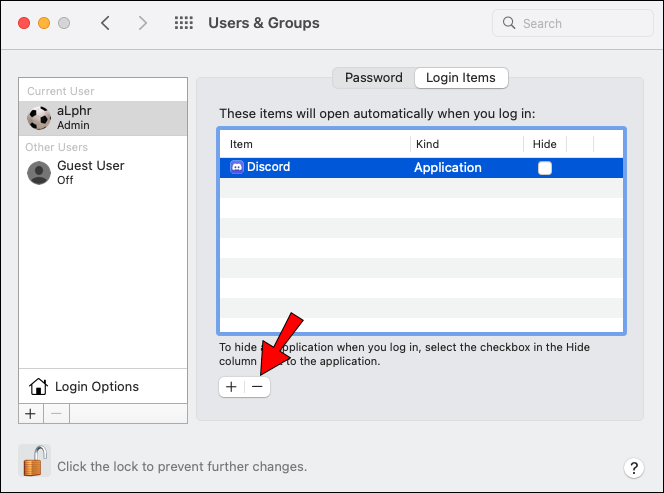Switch to the Password tab

[x=373, y=77]
